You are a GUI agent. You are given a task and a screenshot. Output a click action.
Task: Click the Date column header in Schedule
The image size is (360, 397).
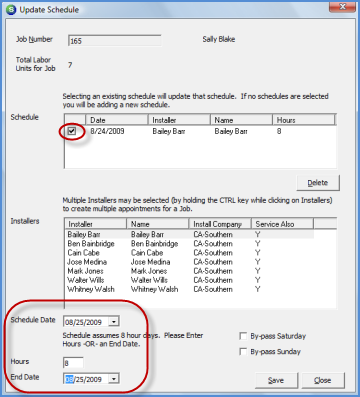coord(117,120)
